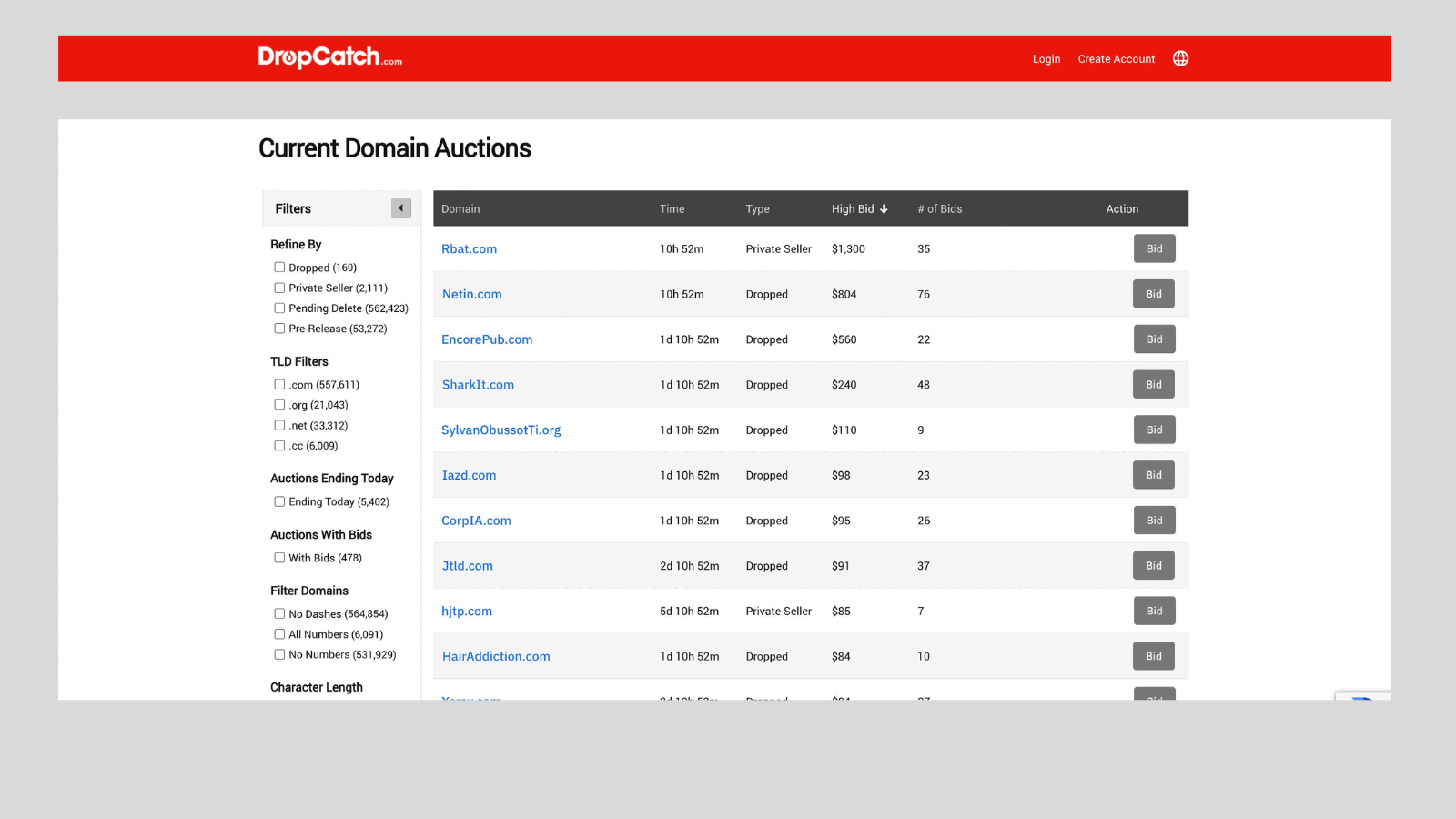Click the DropCatch.com logo
This screenshot has height=819, width=1456.
click(329, 57)
